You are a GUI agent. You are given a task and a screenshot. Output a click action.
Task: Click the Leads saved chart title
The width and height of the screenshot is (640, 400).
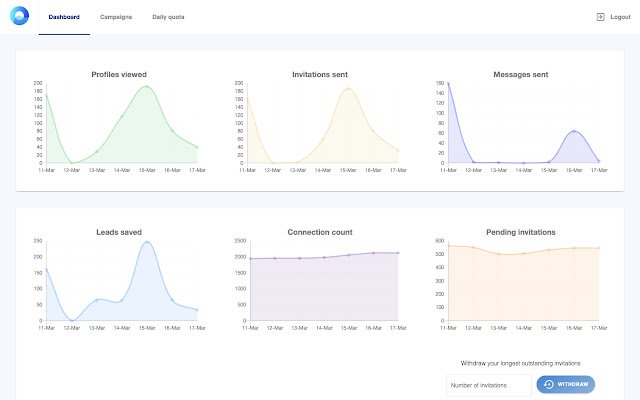click(x=119, y=232)
